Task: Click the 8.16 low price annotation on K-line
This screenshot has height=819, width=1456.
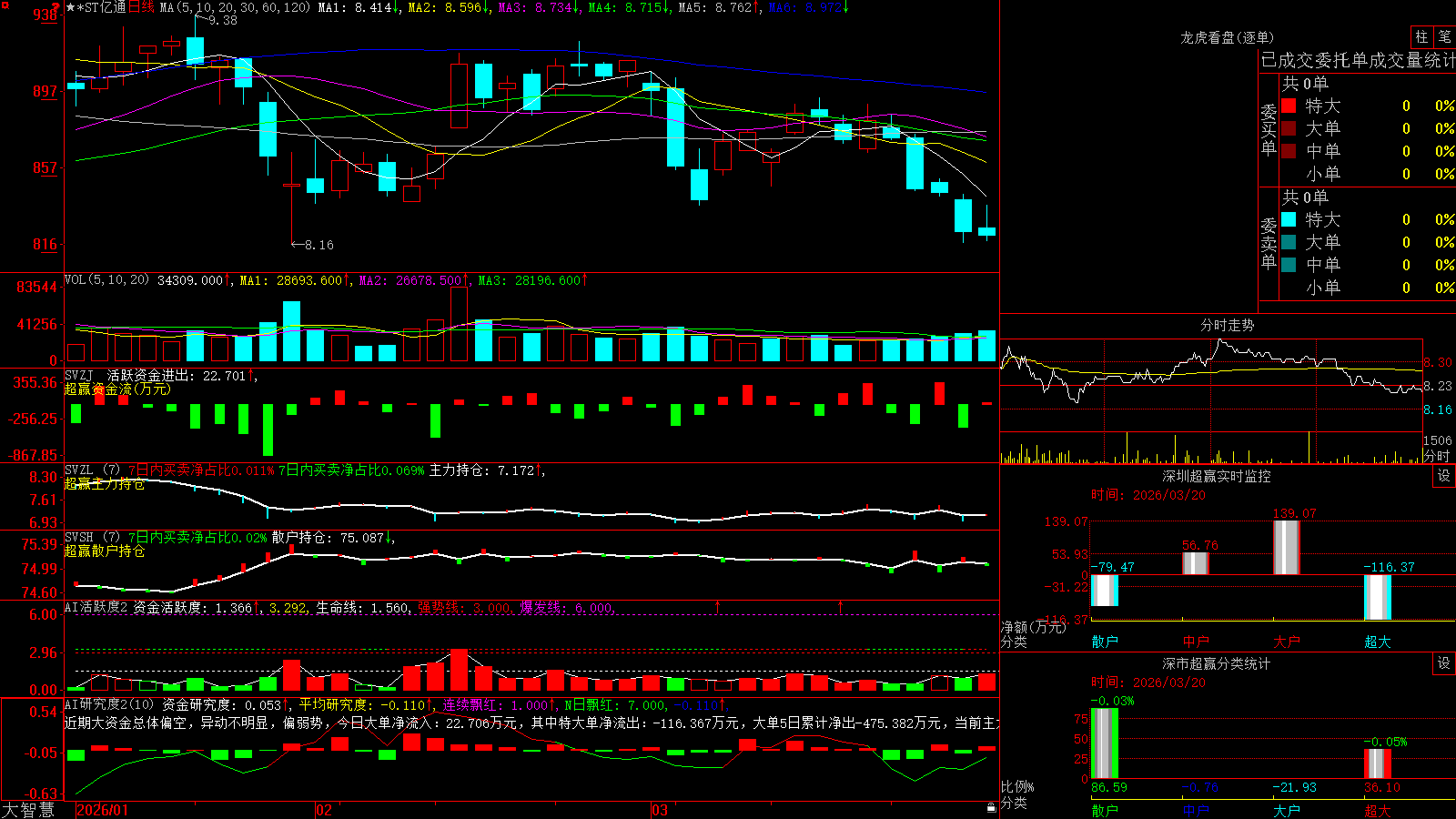Action: pos(318,245)
